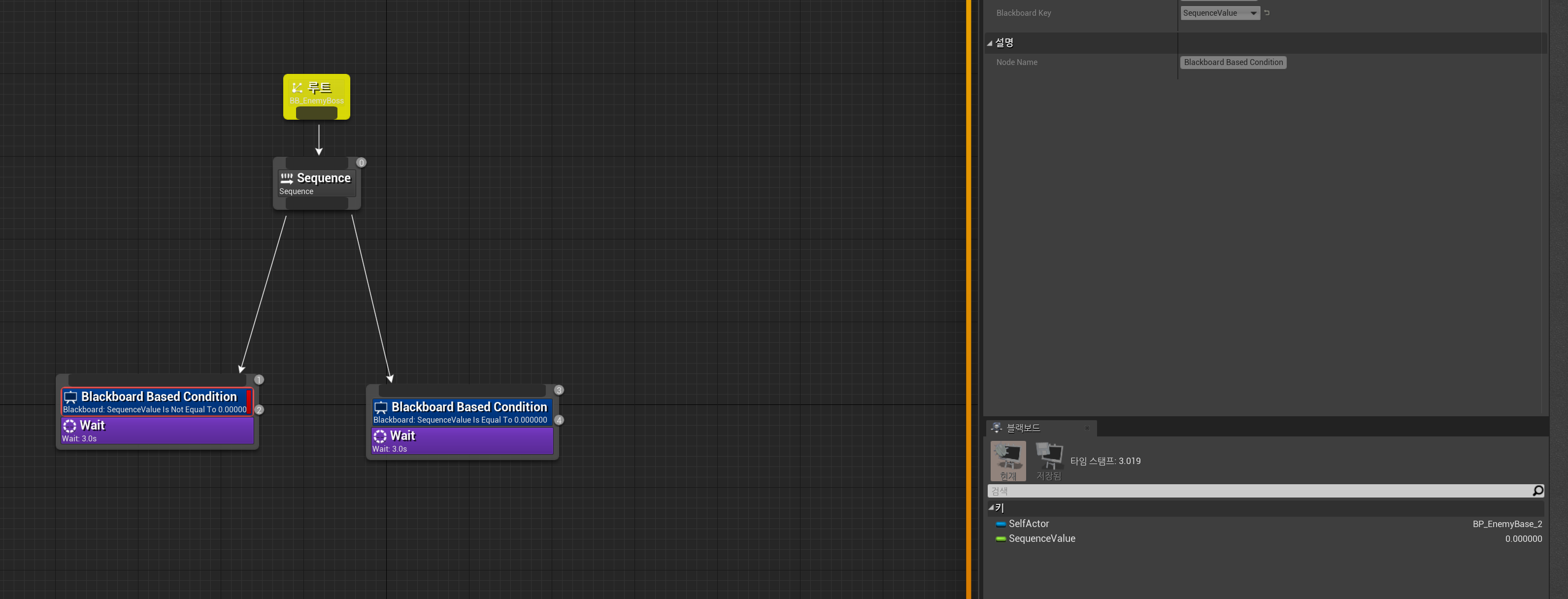
Task: Click the magnifier icon in blackboard search
Action: [x=1537, y=491]
